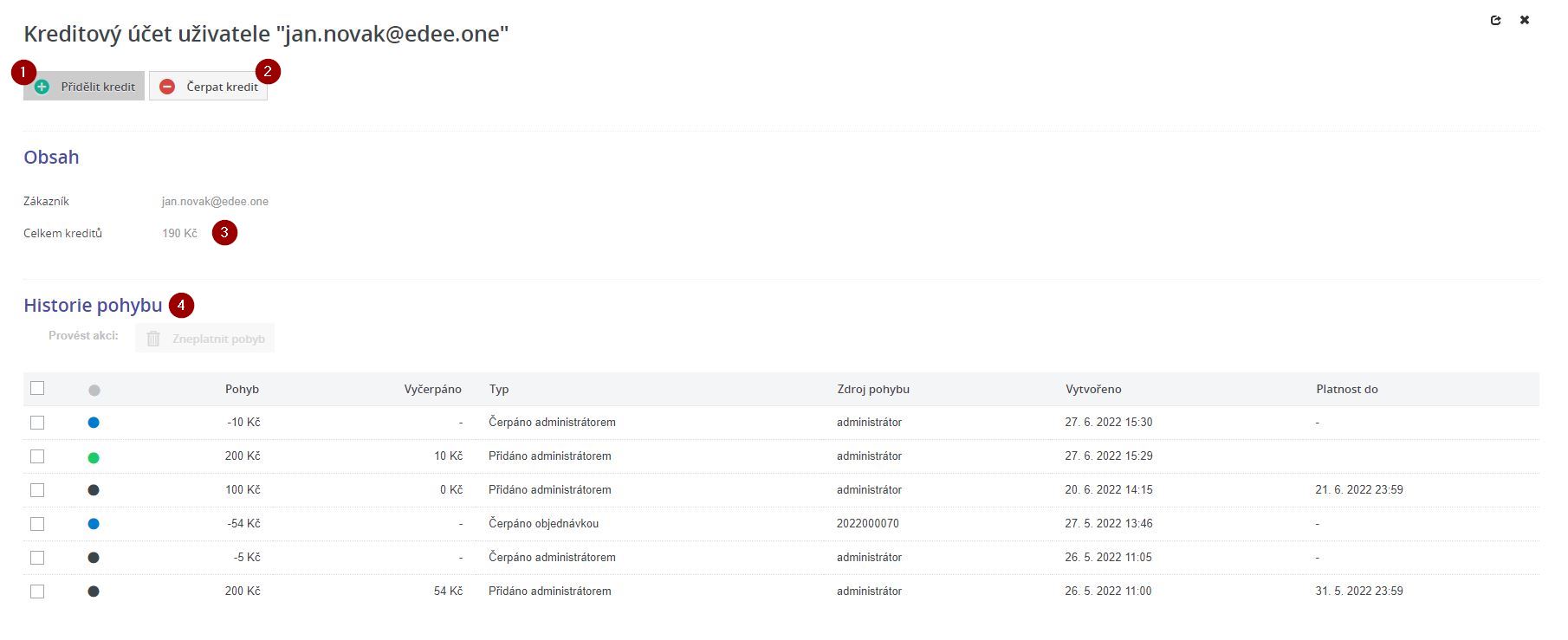Click the gray status dot in the table header
The width and height of the screenshot is (1568, 640).
coord(94,391)
